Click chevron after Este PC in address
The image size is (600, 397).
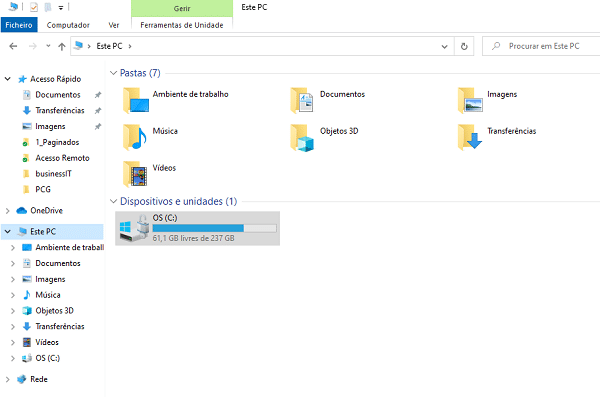130,46
